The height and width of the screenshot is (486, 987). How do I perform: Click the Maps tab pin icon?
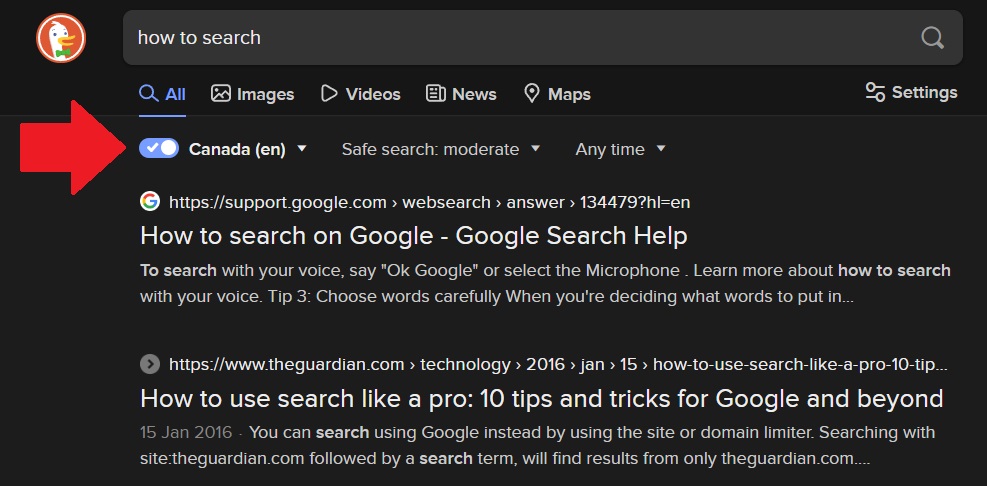pos(532,93)
